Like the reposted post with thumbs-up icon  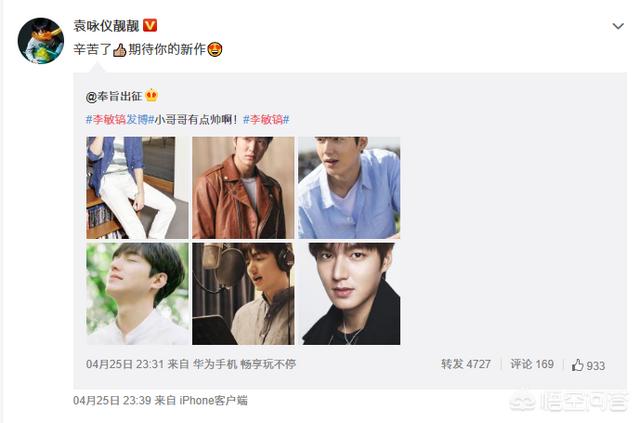[x=588, y=365]
